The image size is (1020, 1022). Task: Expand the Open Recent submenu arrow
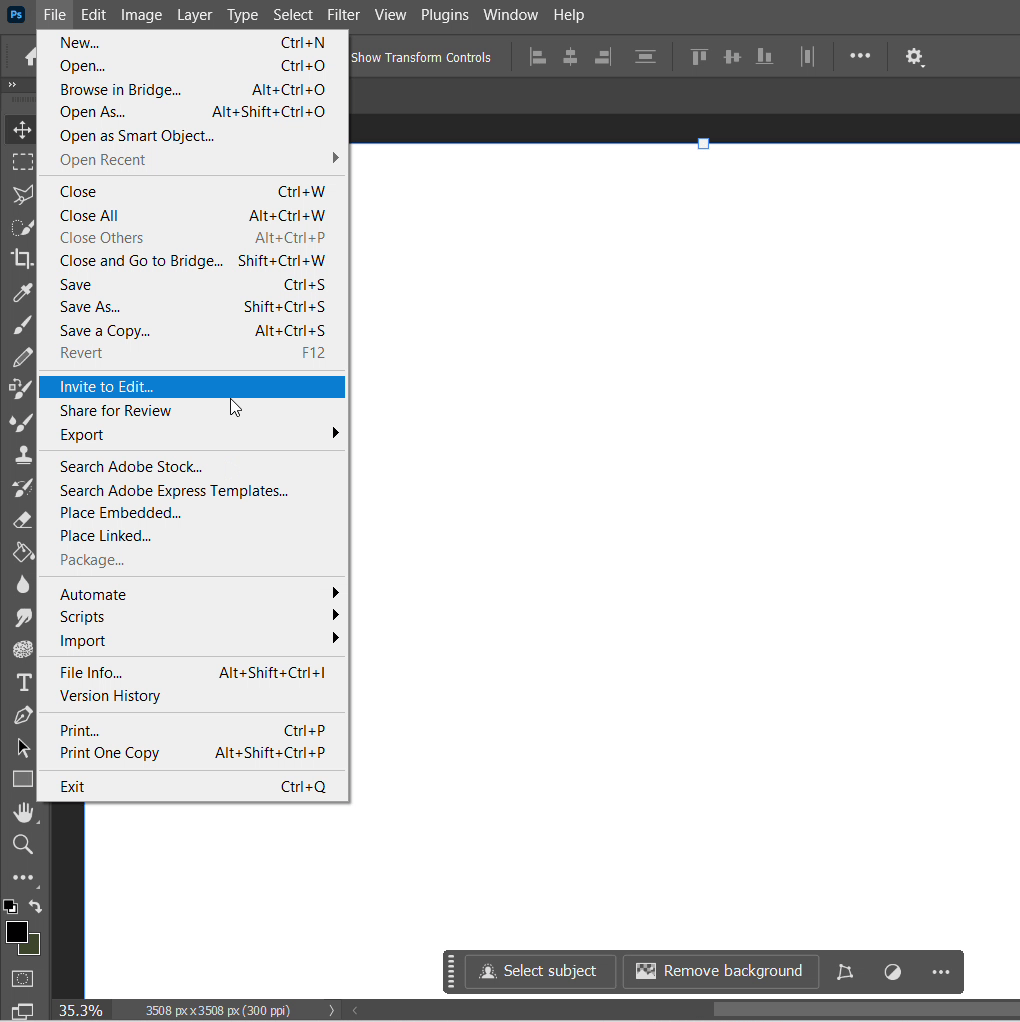pyautogui.click(x=335, y=158)
